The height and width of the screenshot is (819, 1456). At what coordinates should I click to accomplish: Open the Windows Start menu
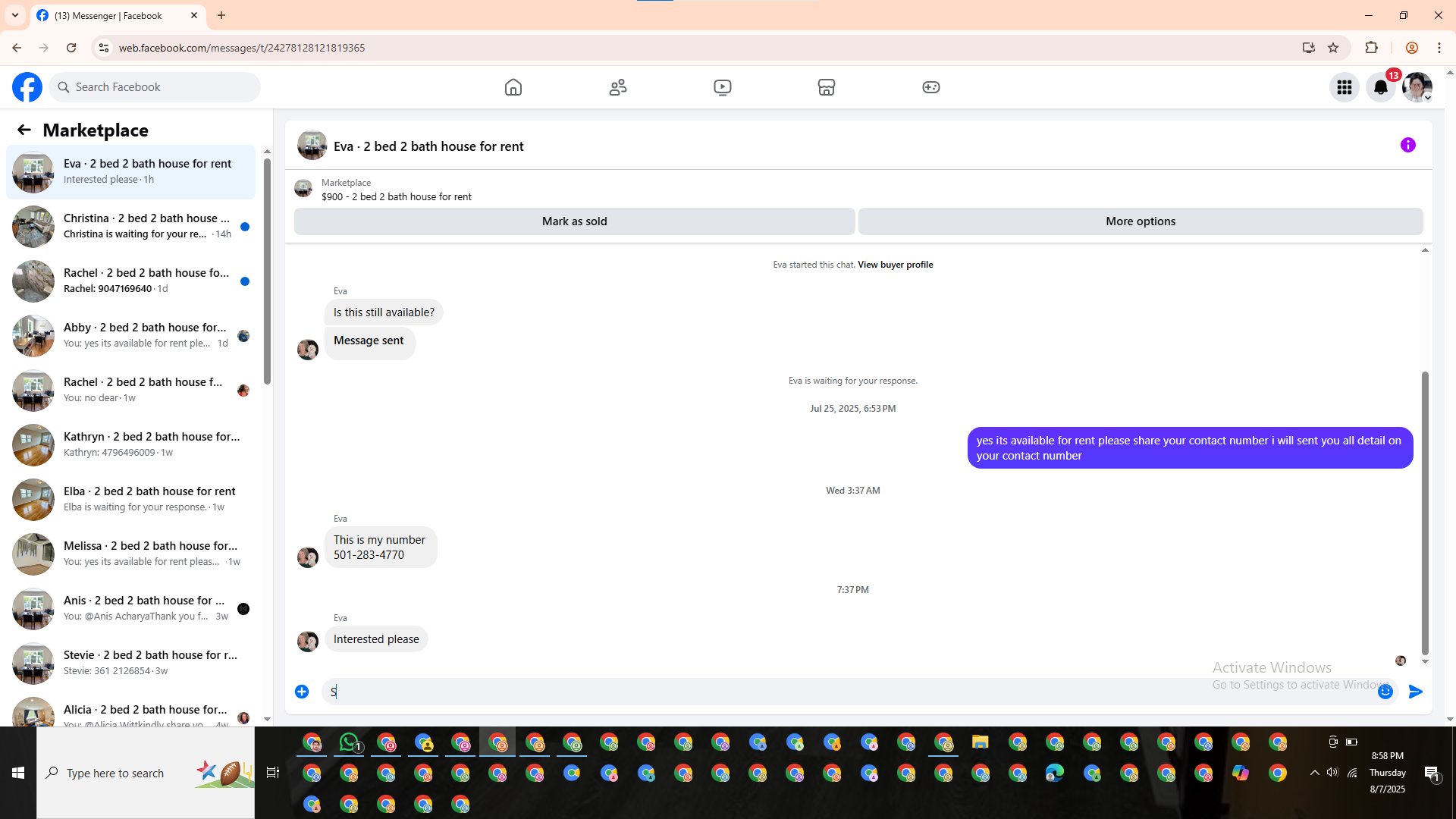(x=18, y=773)
